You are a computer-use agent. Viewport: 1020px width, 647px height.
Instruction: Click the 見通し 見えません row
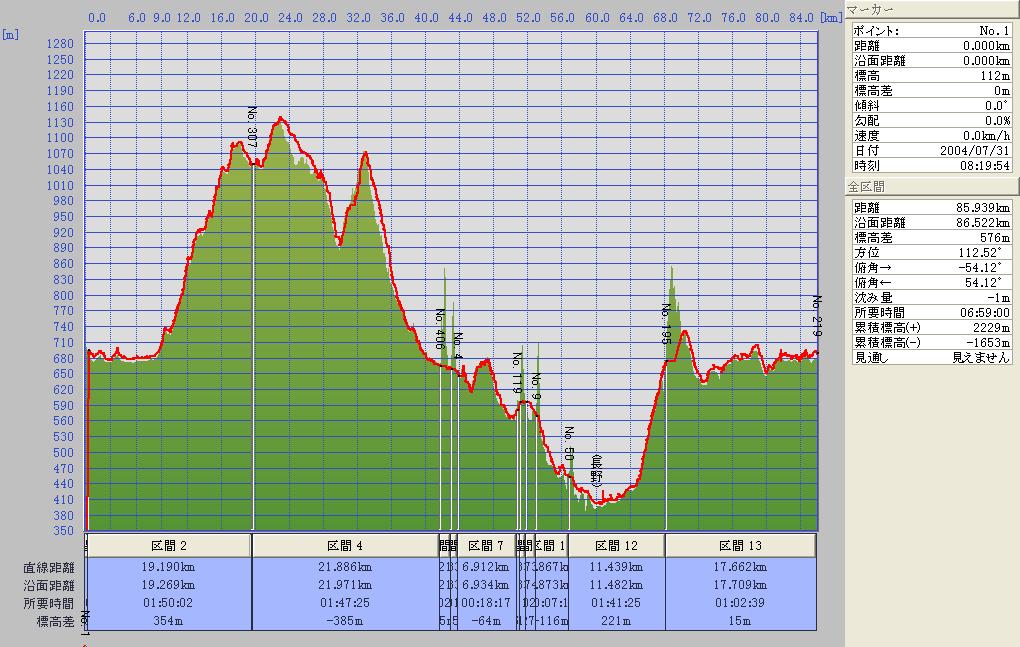pyautogui.click(x=930, y=357)
